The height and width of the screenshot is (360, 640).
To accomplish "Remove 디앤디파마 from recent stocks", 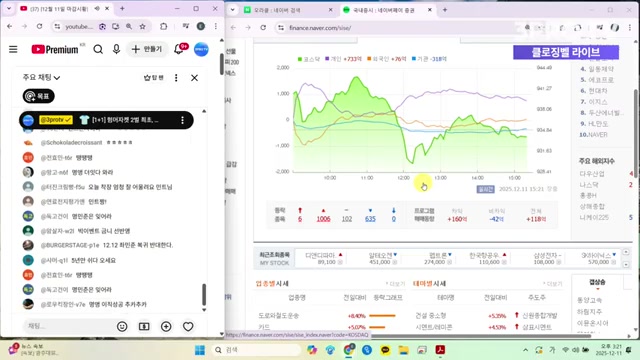I will tap(340, 262).
